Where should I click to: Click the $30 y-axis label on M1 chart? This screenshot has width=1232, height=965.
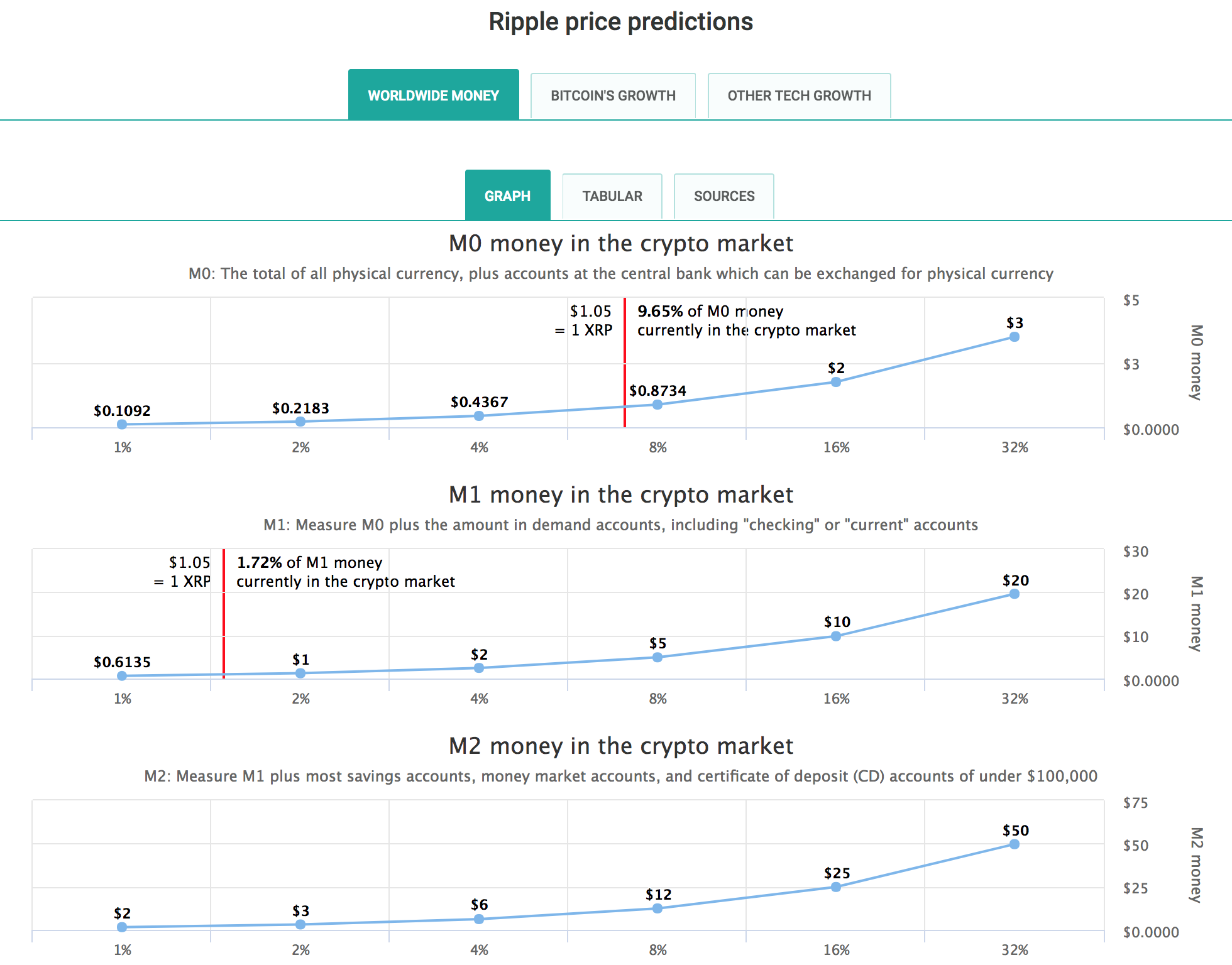(1136, 552)
